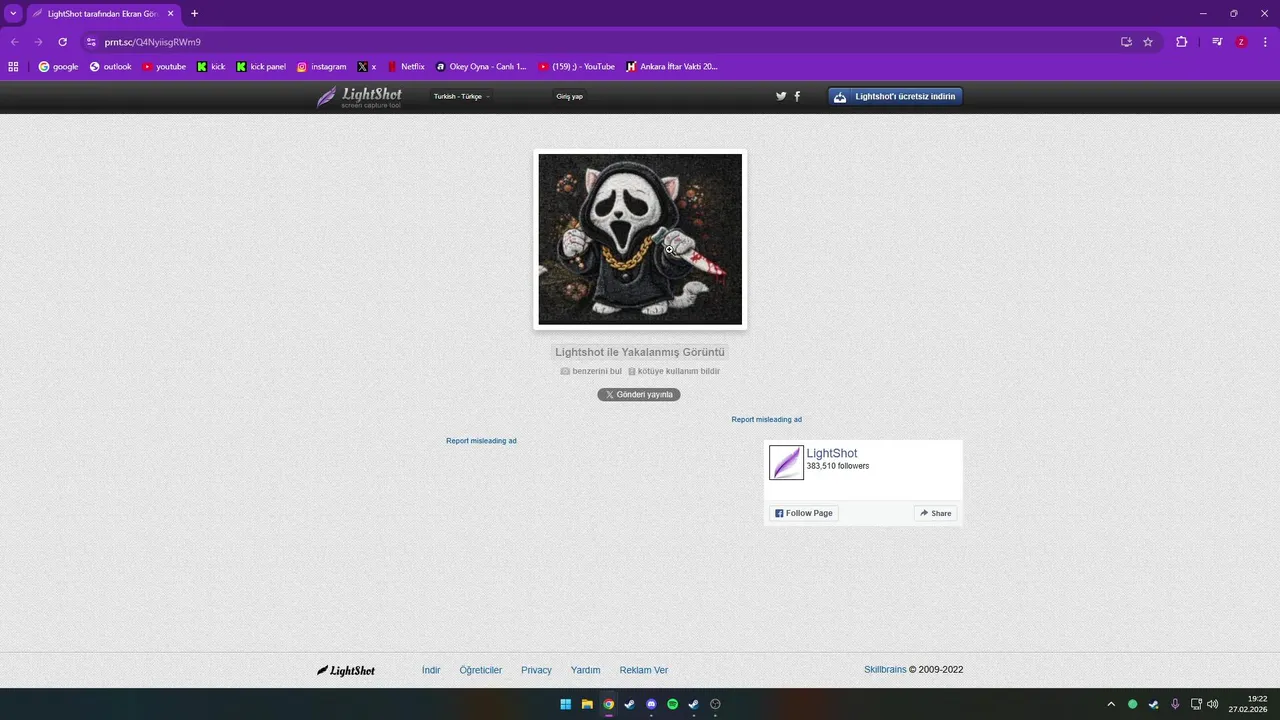Reload the page with the refresh icon

[62, 42]
